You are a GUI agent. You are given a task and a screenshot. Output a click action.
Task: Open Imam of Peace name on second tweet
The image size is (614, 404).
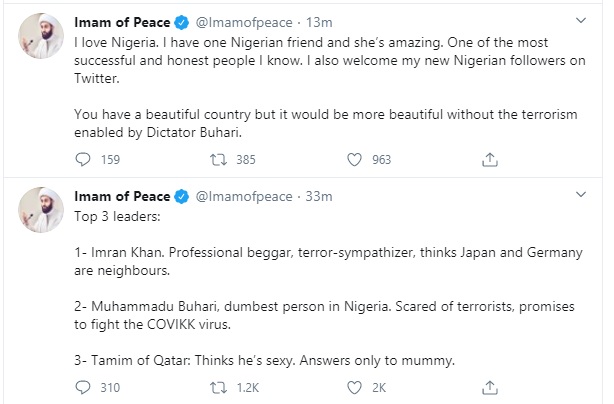(x=121, y=196)
